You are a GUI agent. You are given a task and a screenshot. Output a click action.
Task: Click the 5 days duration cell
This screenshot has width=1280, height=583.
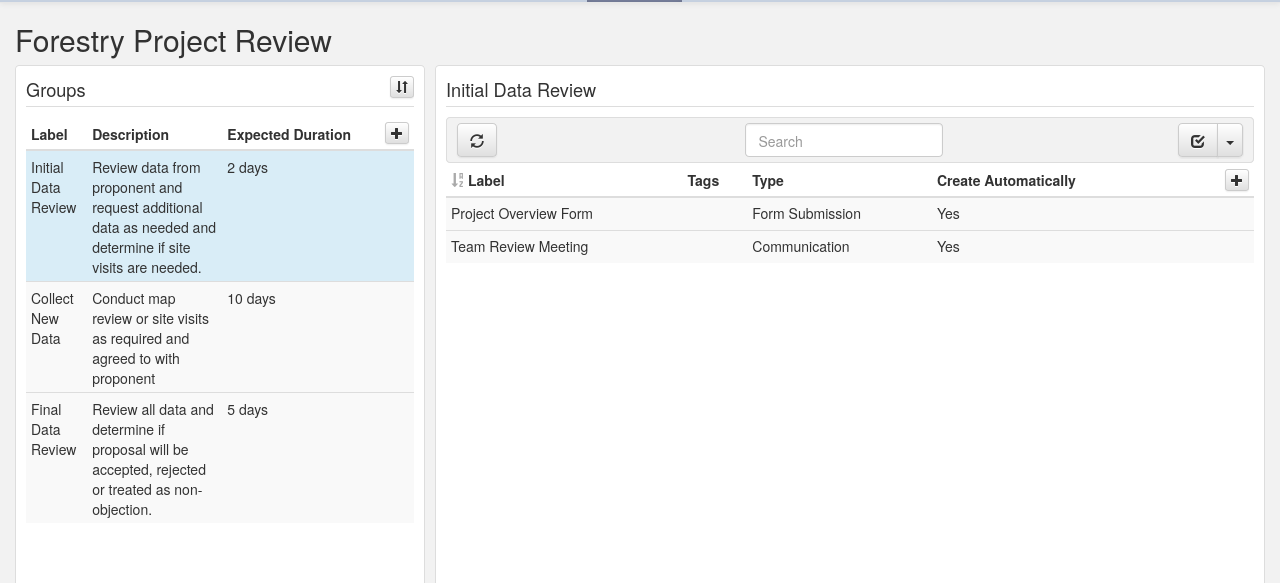coord(247,410)
